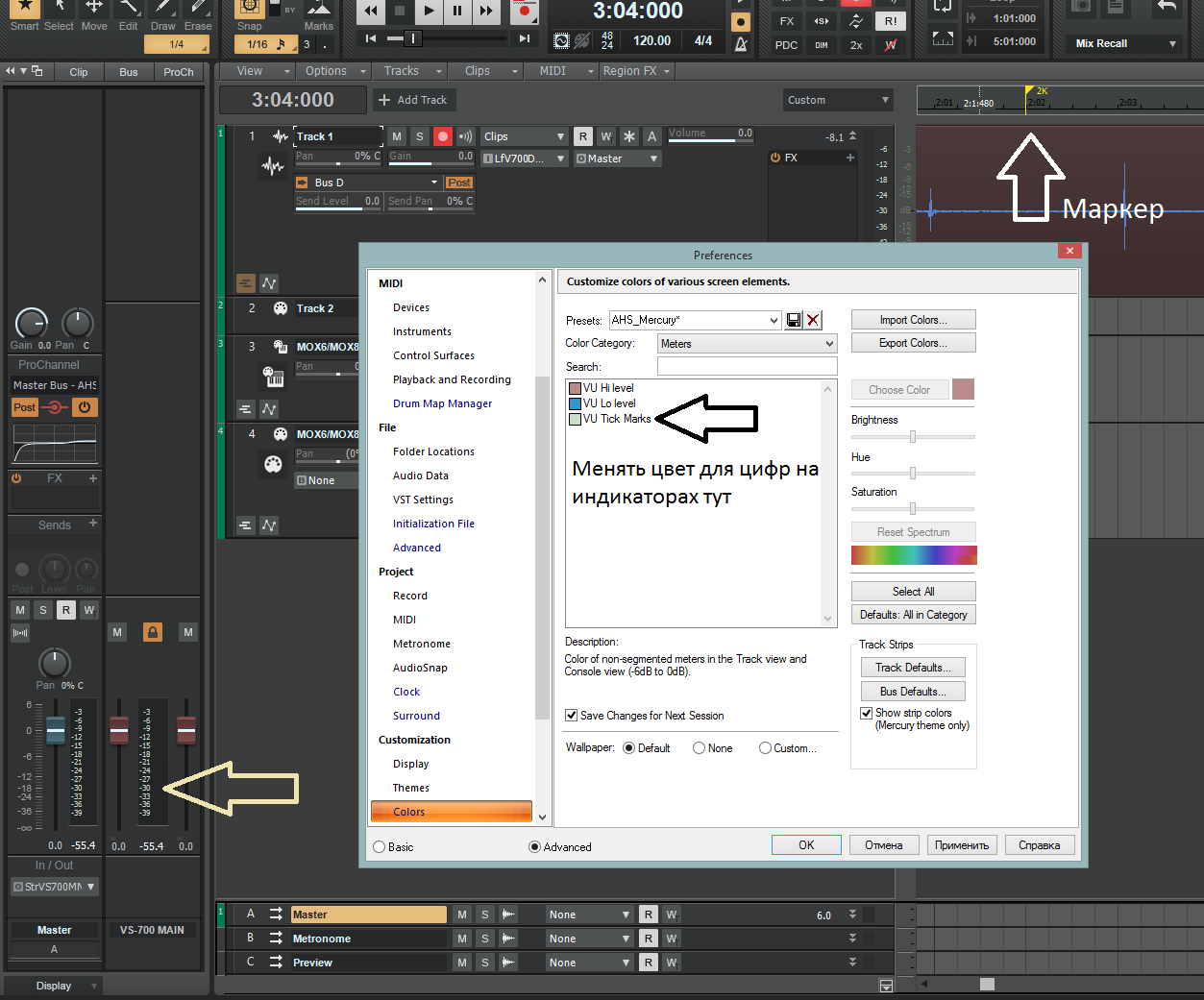Click the Add Track button
This screenshot has width=1204, height=1000.
413,100
